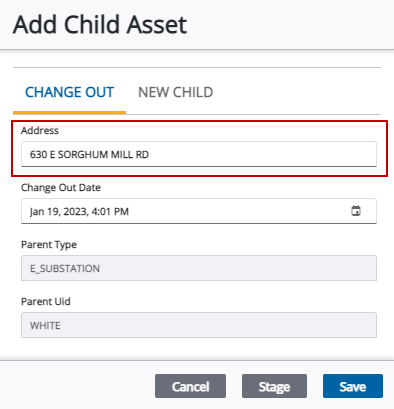Viewport: 394px width, 409px height.
Task: Click the 630 E SORGHUM MILL RD text
Action: [x=89, y=155]
